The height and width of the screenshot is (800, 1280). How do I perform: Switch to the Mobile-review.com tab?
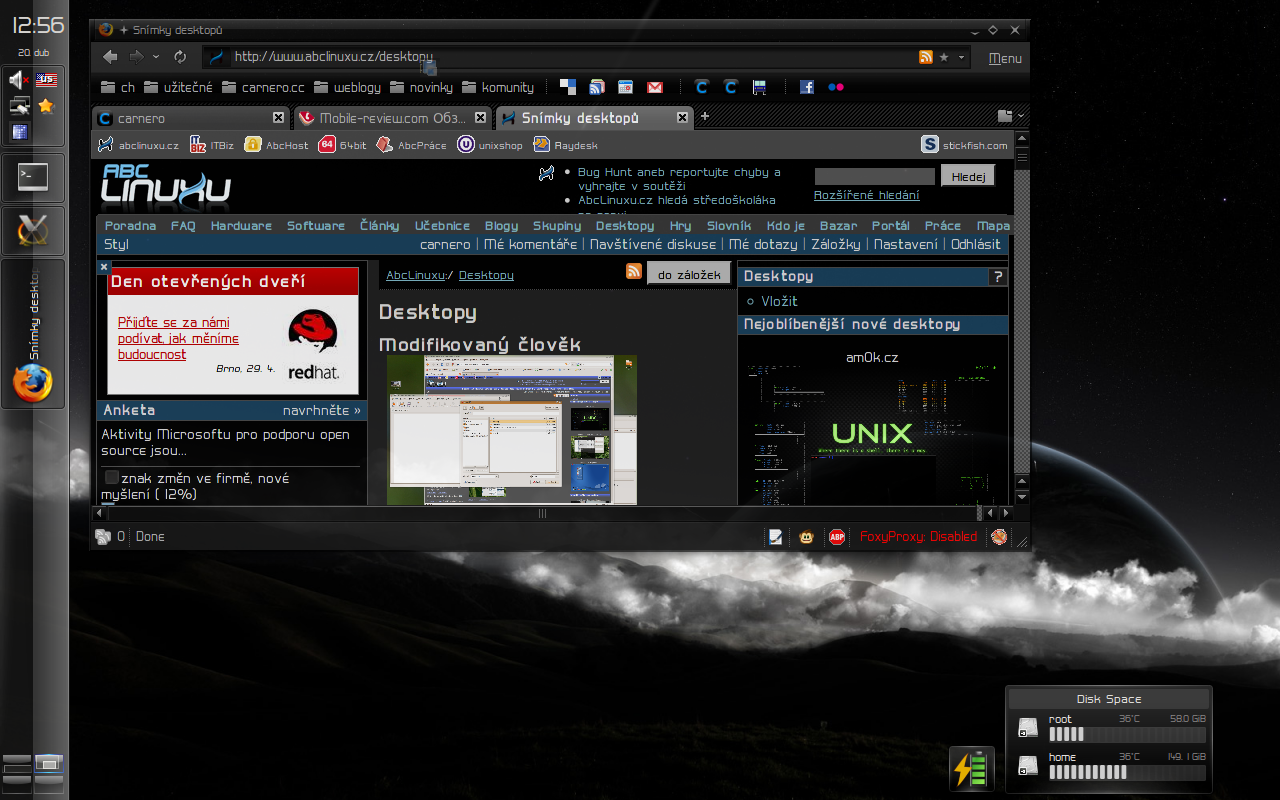coord(392,118)
